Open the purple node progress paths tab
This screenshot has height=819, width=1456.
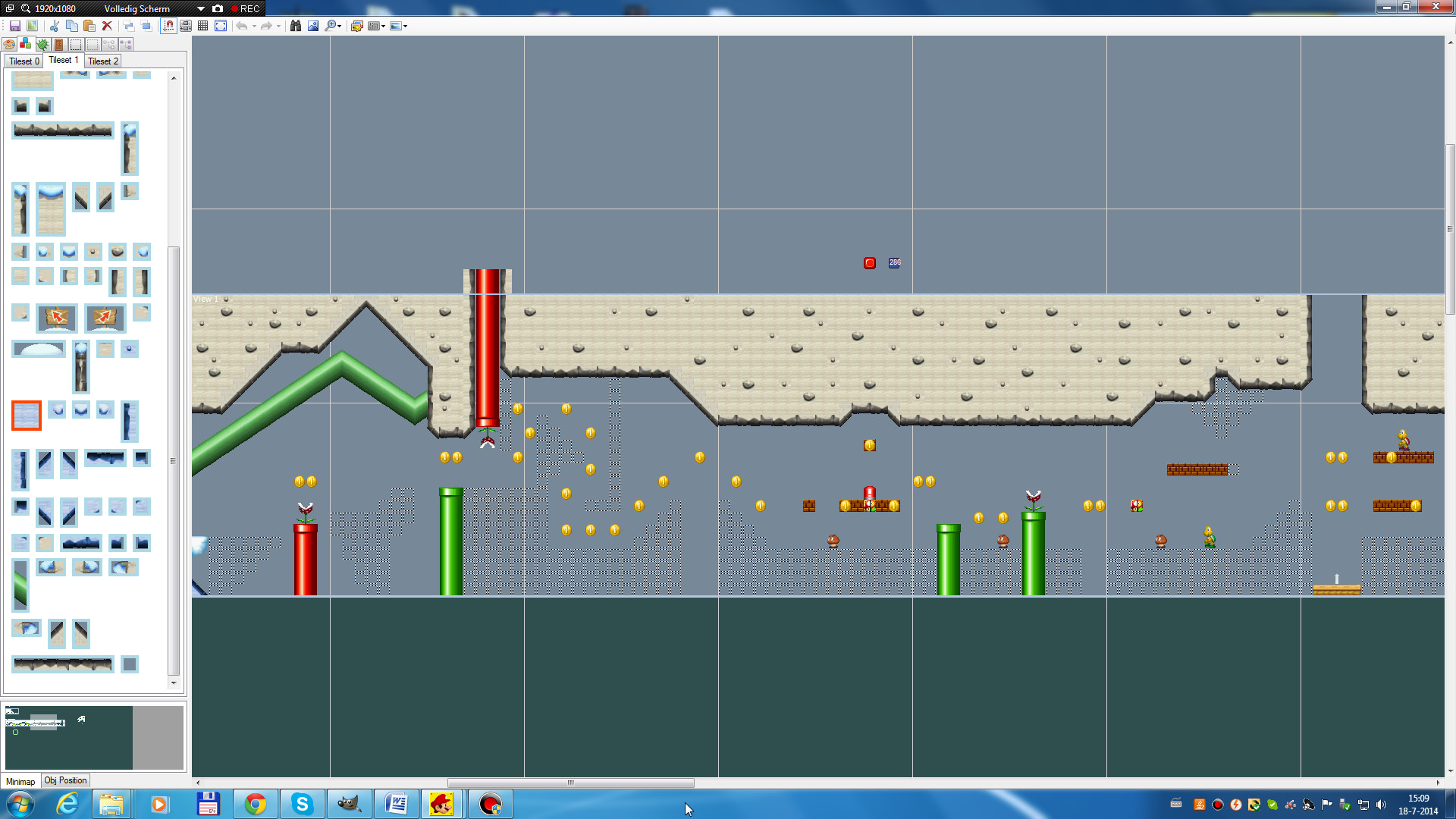[x=126, y=44]
